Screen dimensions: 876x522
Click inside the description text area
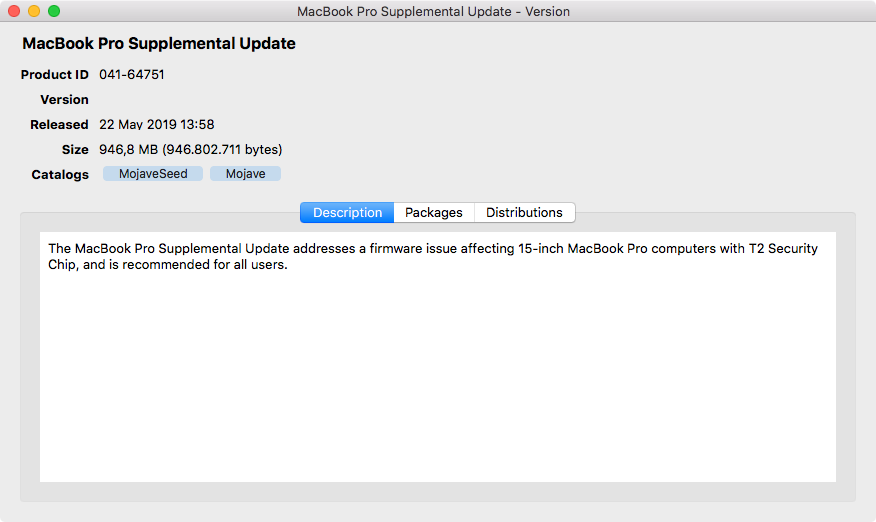click(x=438, y=357)
